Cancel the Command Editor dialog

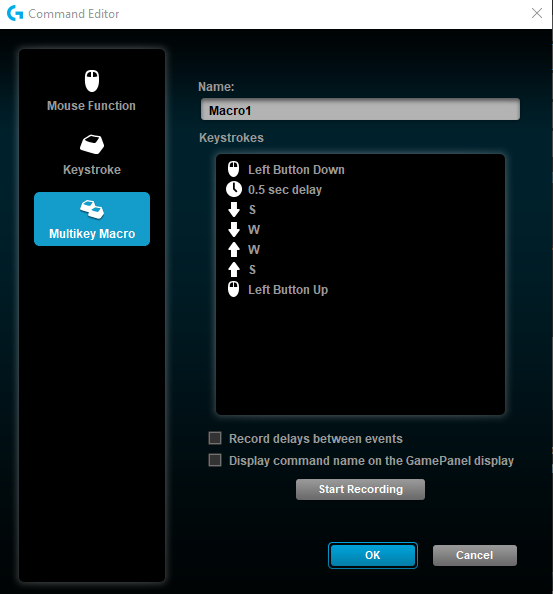(475, 555)
